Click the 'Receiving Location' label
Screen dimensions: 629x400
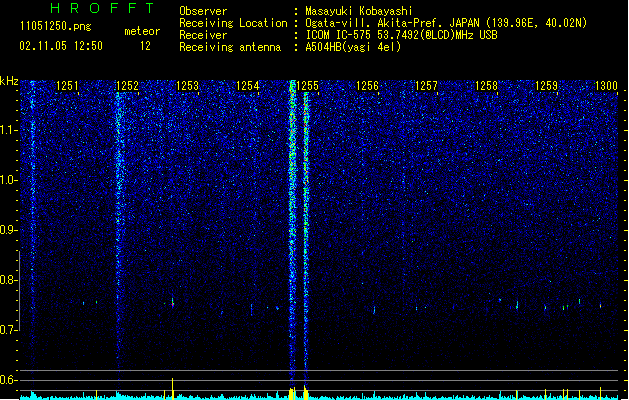coord(233,23)
